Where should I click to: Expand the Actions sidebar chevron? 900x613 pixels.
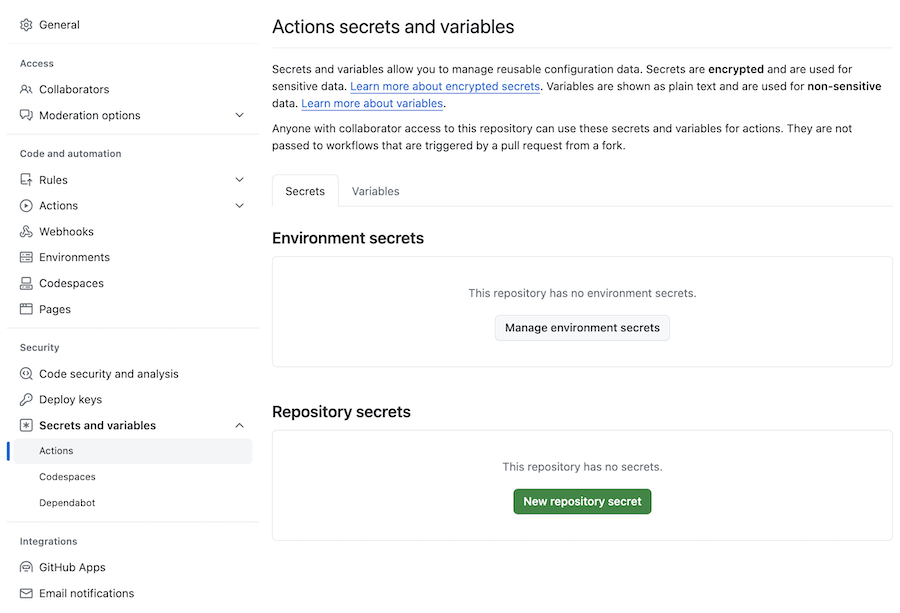pyautogui.click(x=239, y=206)
